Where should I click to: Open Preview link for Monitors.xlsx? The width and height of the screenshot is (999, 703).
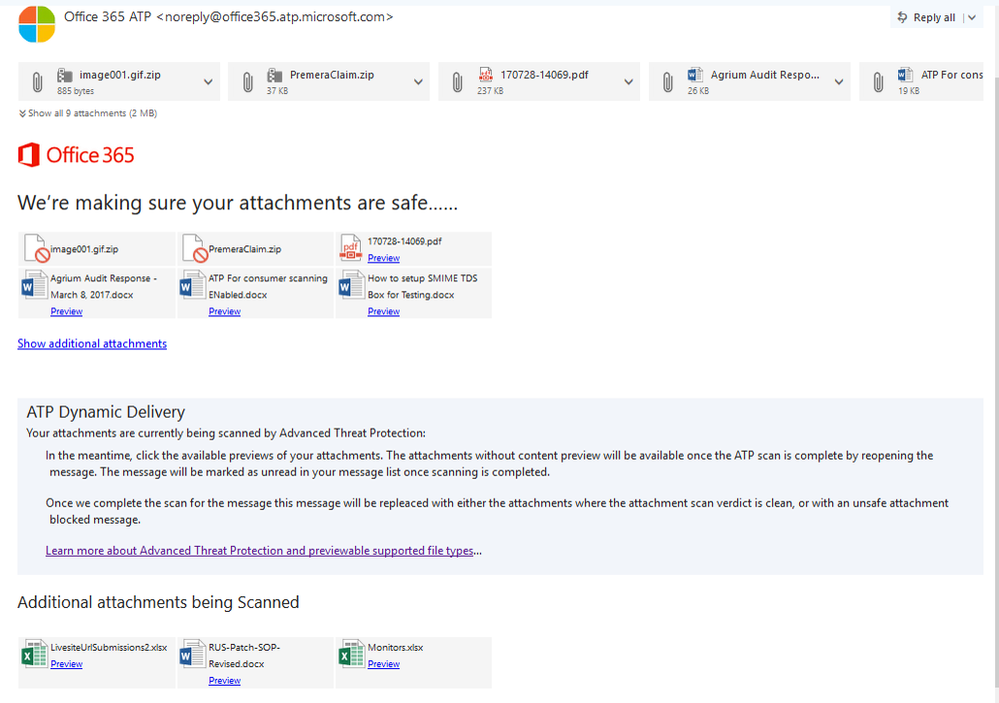pos(384,663)
